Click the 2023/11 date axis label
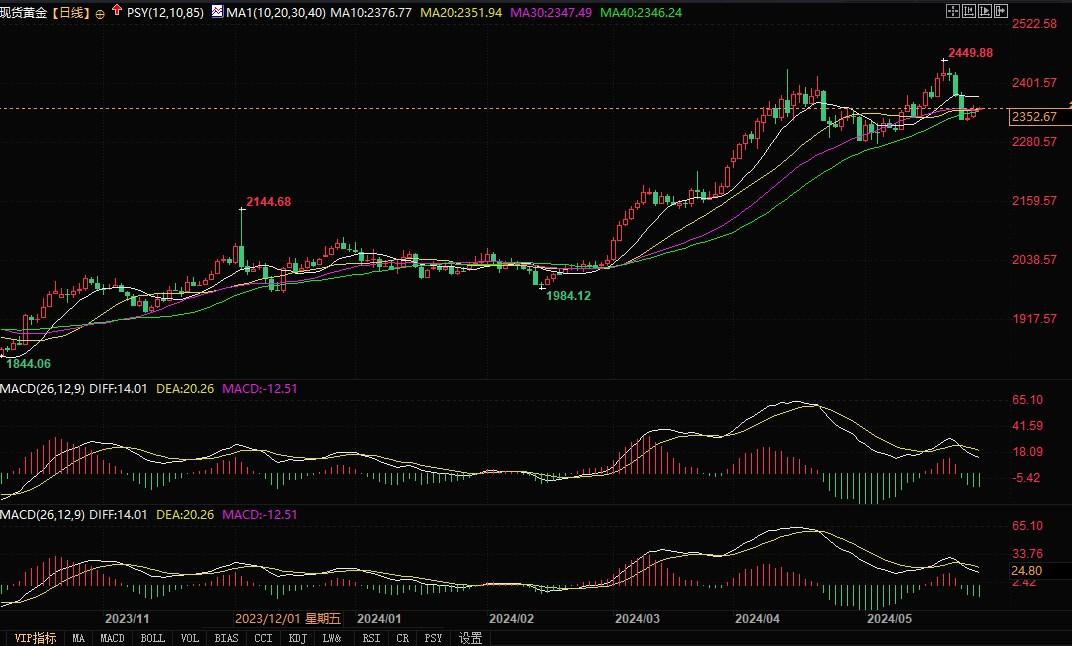 127,619
